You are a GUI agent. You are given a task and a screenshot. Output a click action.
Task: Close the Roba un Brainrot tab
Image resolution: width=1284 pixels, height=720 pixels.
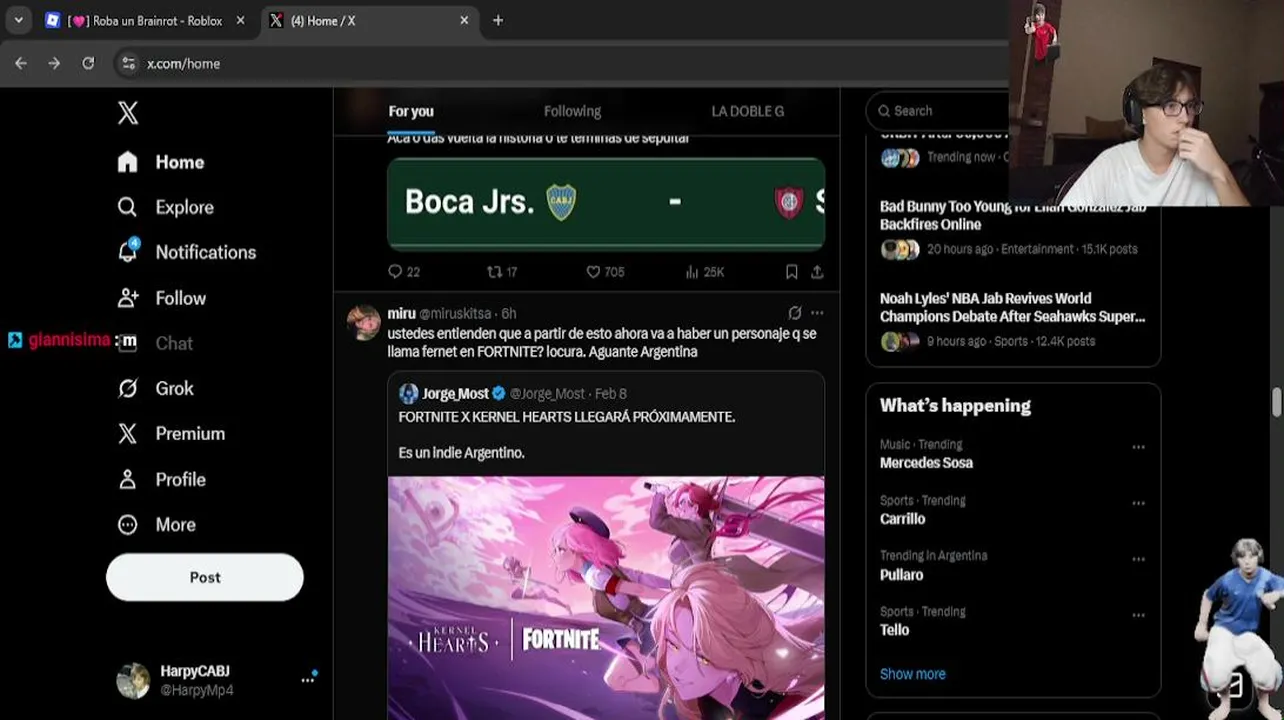coord(240,20)
